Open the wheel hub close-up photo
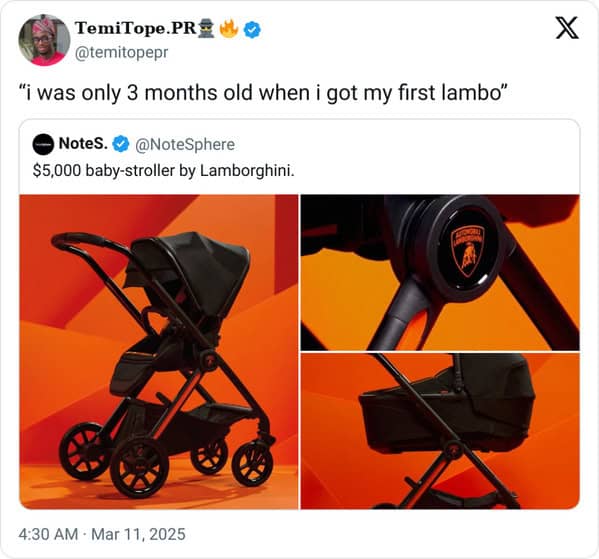 point(440,272)
